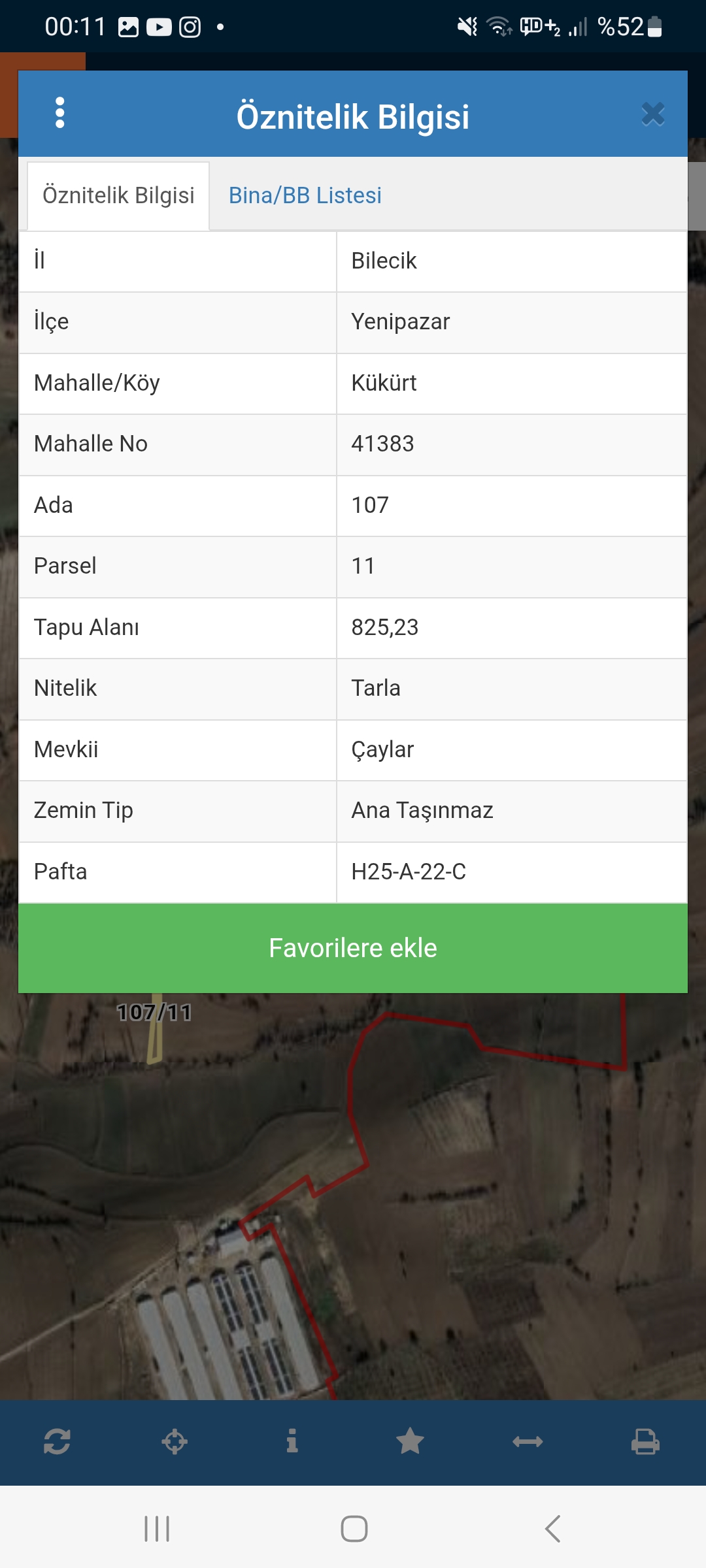Tap the measure distance arrow icon
The width and height of the screenshot is (706, 1568).
pos(528,1441)
